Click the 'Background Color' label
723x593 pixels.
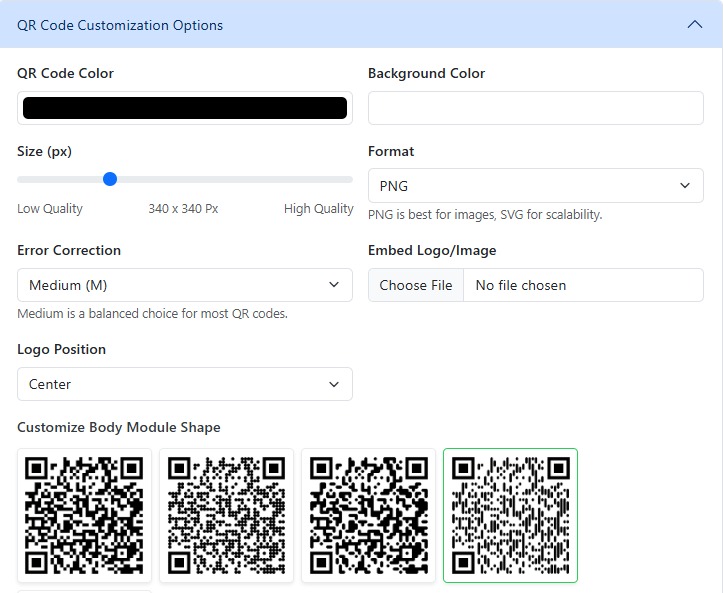(427, 73)
